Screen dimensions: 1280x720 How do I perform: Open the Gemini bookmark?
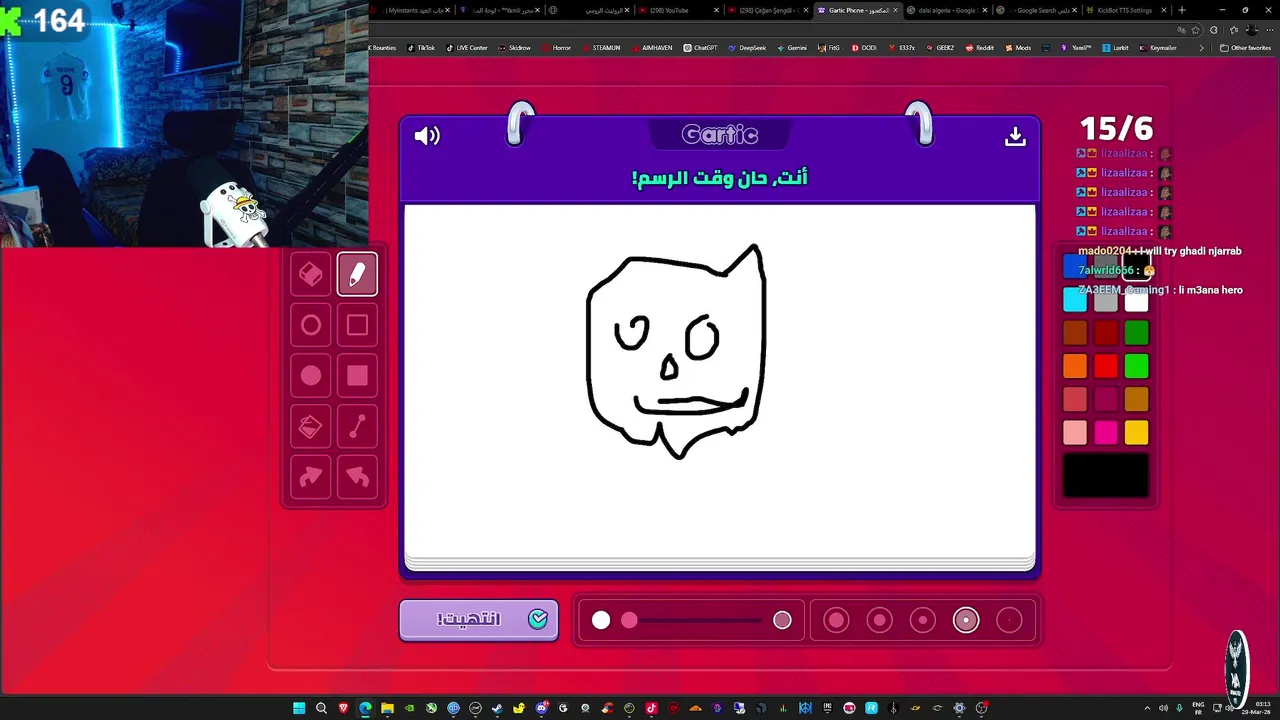click(x=791, y=48)
